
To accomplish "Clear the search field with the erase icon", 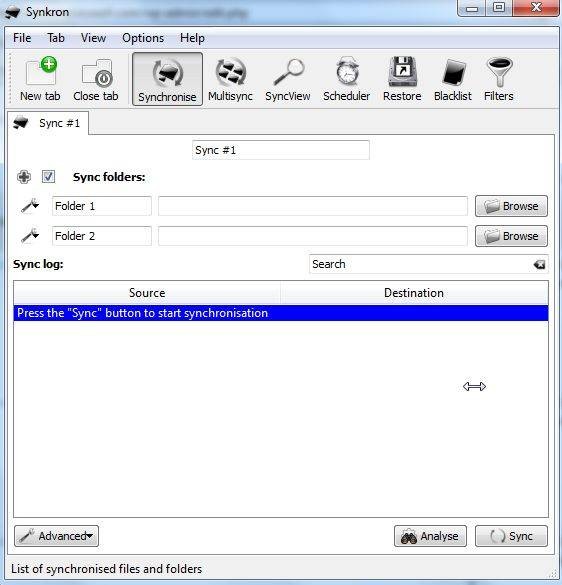I will [x=539, y=265].
